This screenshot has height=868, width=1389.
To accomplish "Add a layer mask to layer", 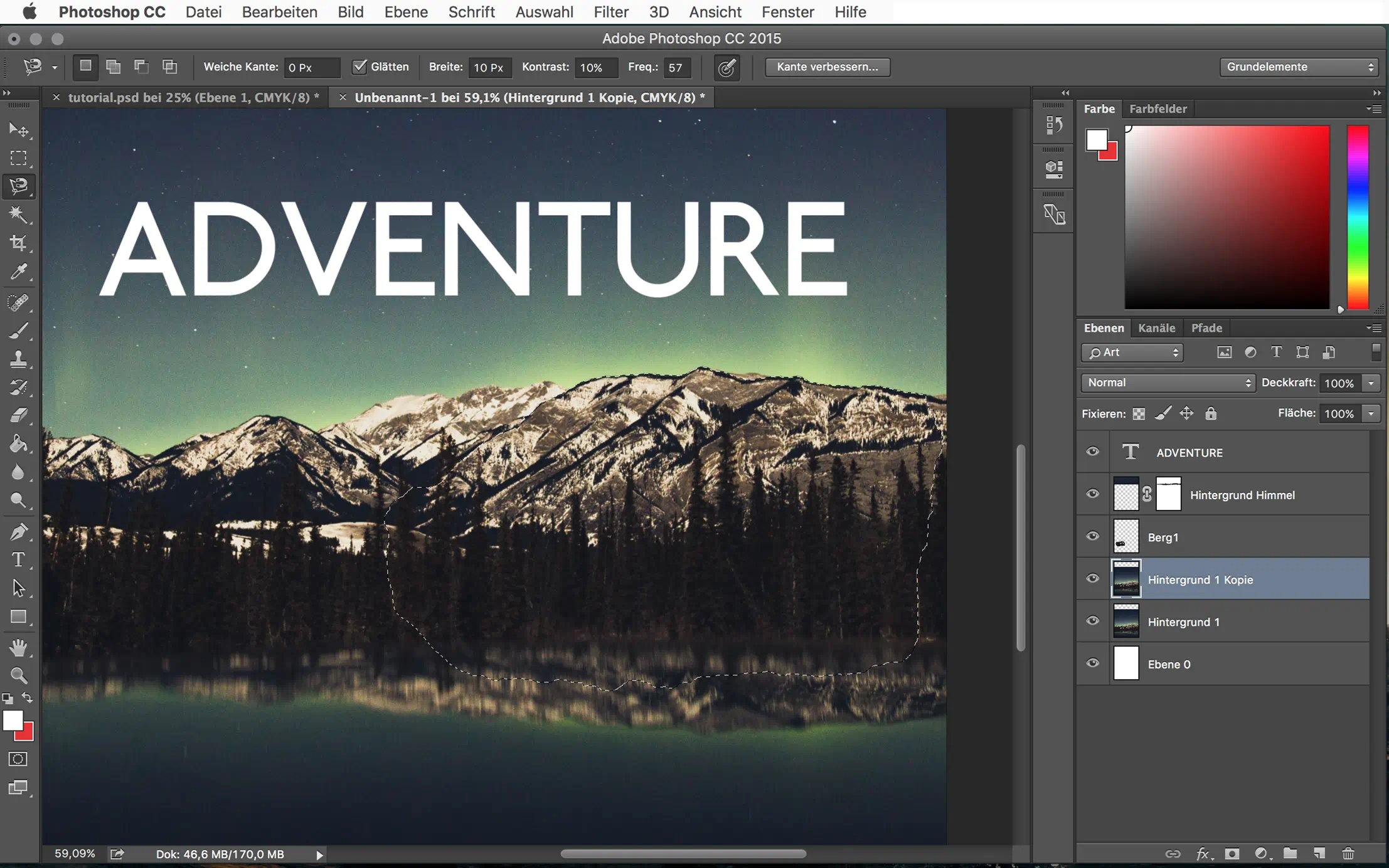I will pyautogui.click(x=1232, y=854).
